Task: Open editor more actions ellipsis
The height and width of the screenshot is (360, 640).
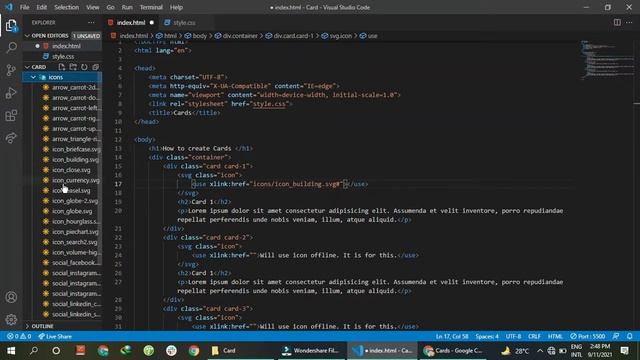Action: [x=629, y=22]
